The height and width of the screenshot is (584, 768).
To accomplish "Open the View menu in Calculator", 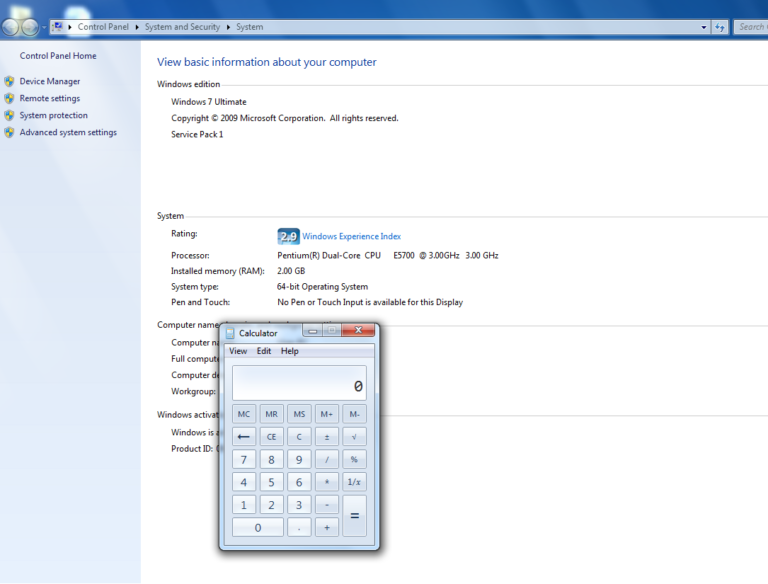I will [238, 351].
